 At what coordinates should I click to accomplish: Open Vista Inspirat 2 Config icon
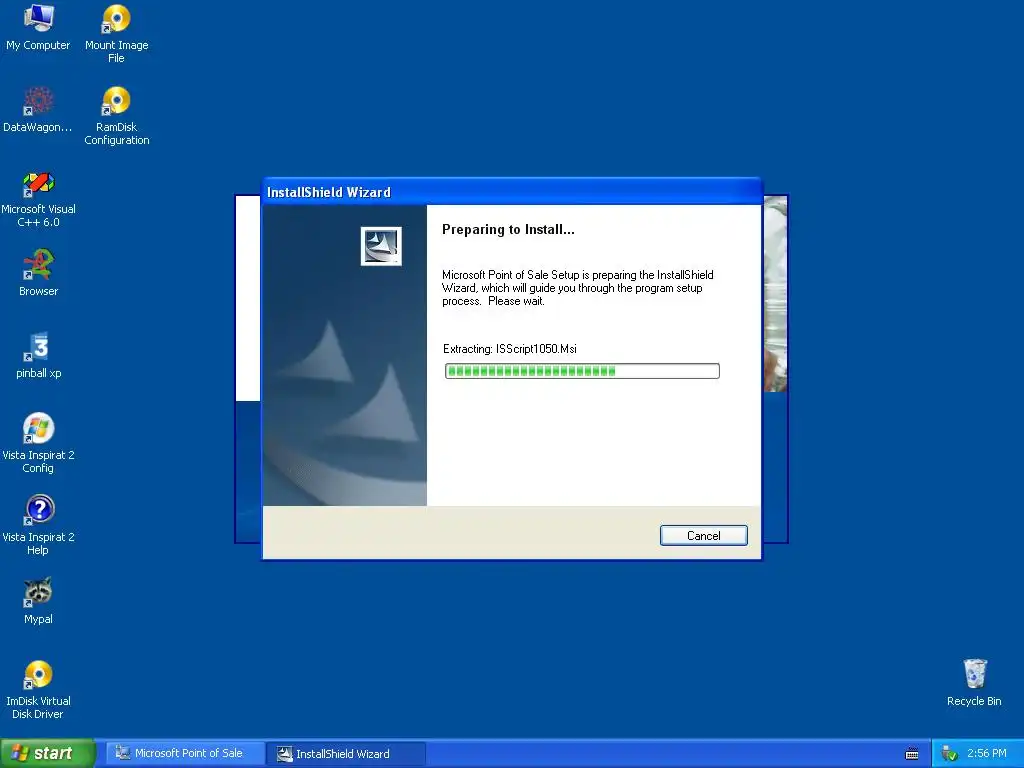pyautogui.click(x=38, y=443)
